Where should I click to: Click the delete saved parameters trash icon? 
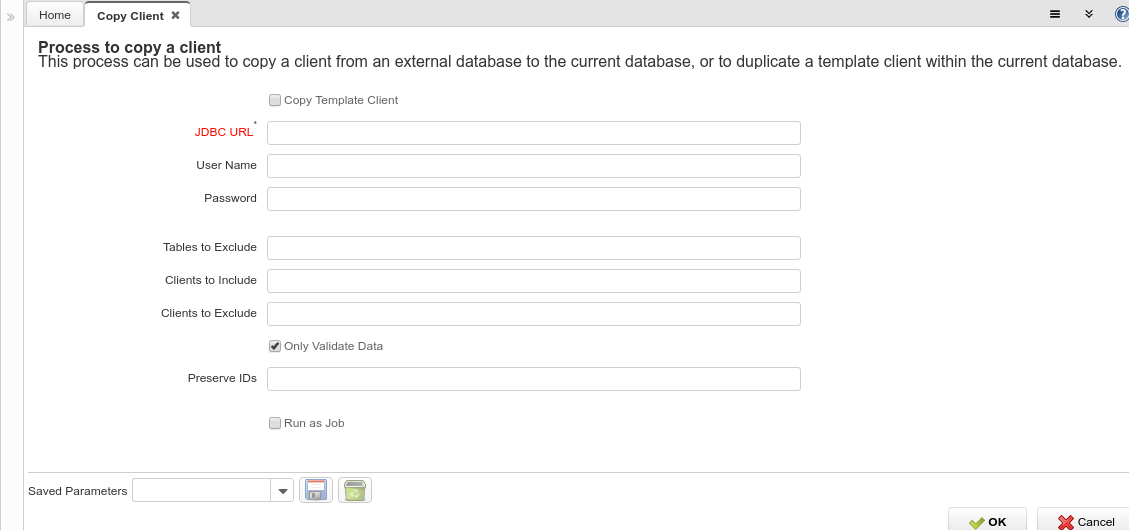point(354,490)
